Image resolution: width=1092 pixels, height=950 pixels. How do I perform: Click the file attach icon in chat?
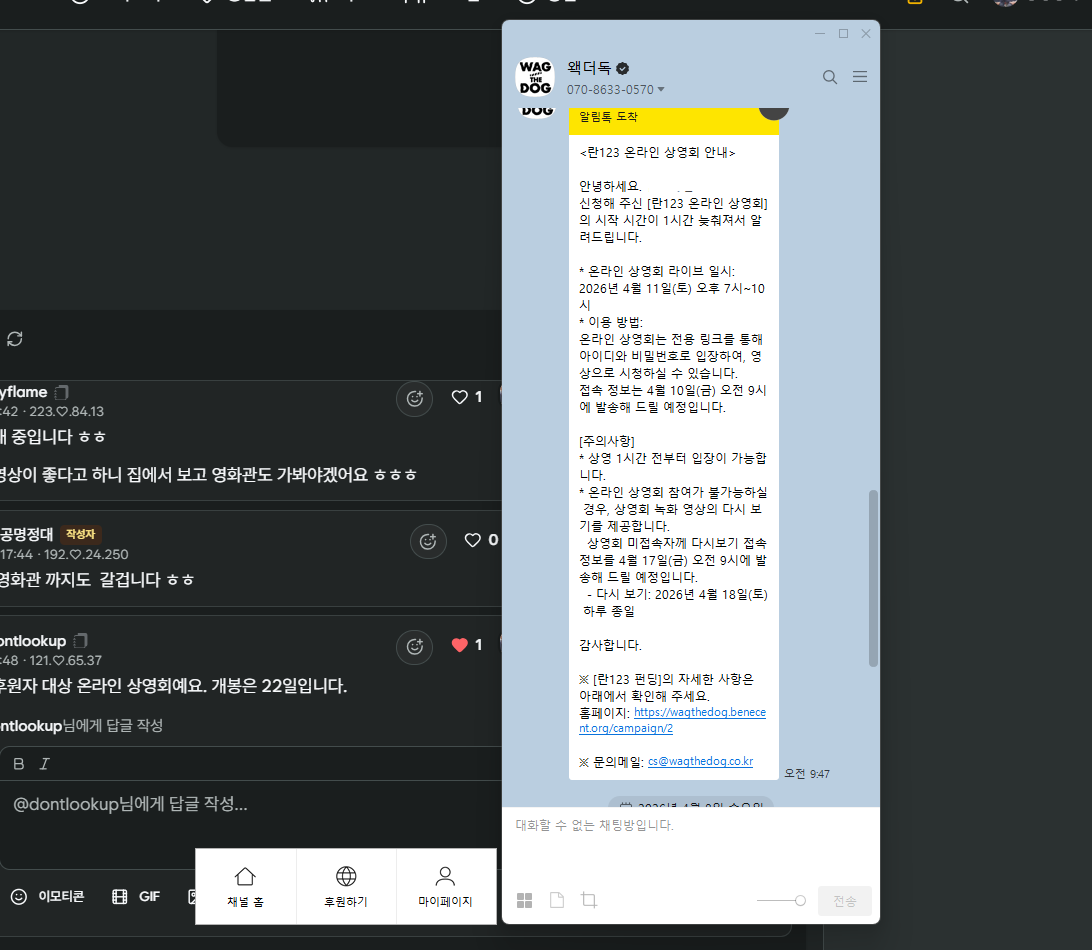point(557,900)
